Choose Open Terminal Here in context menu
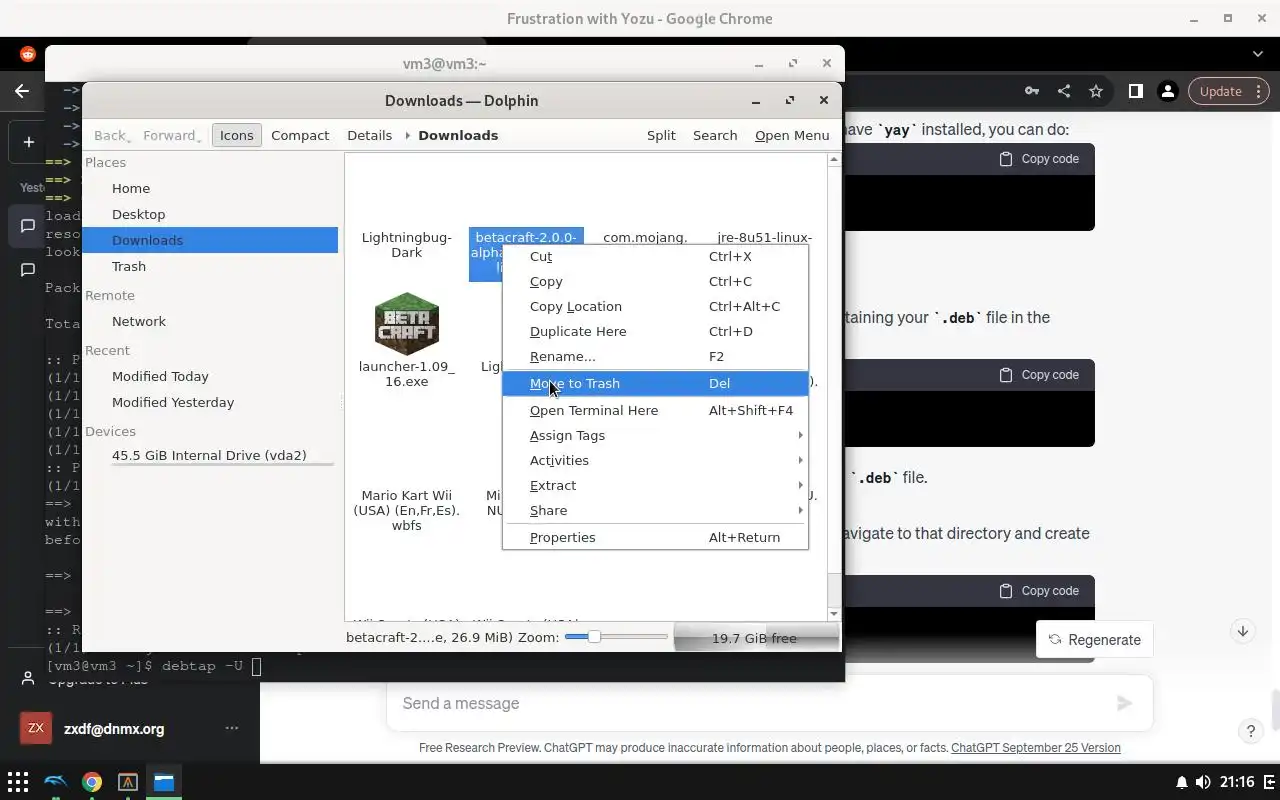 [655, 410]
